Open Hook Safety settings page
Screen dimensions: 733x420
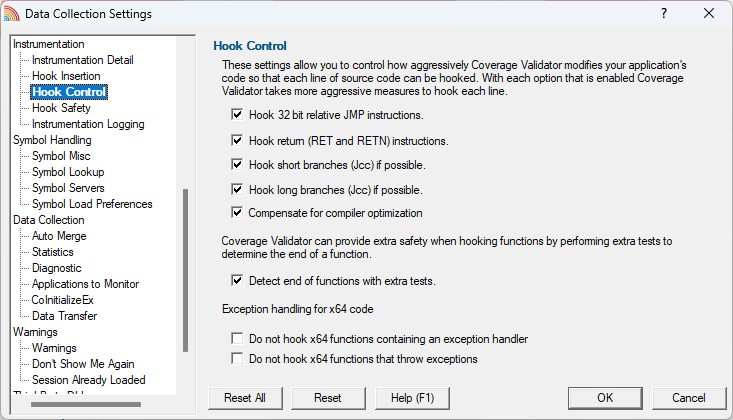(61, 108)
